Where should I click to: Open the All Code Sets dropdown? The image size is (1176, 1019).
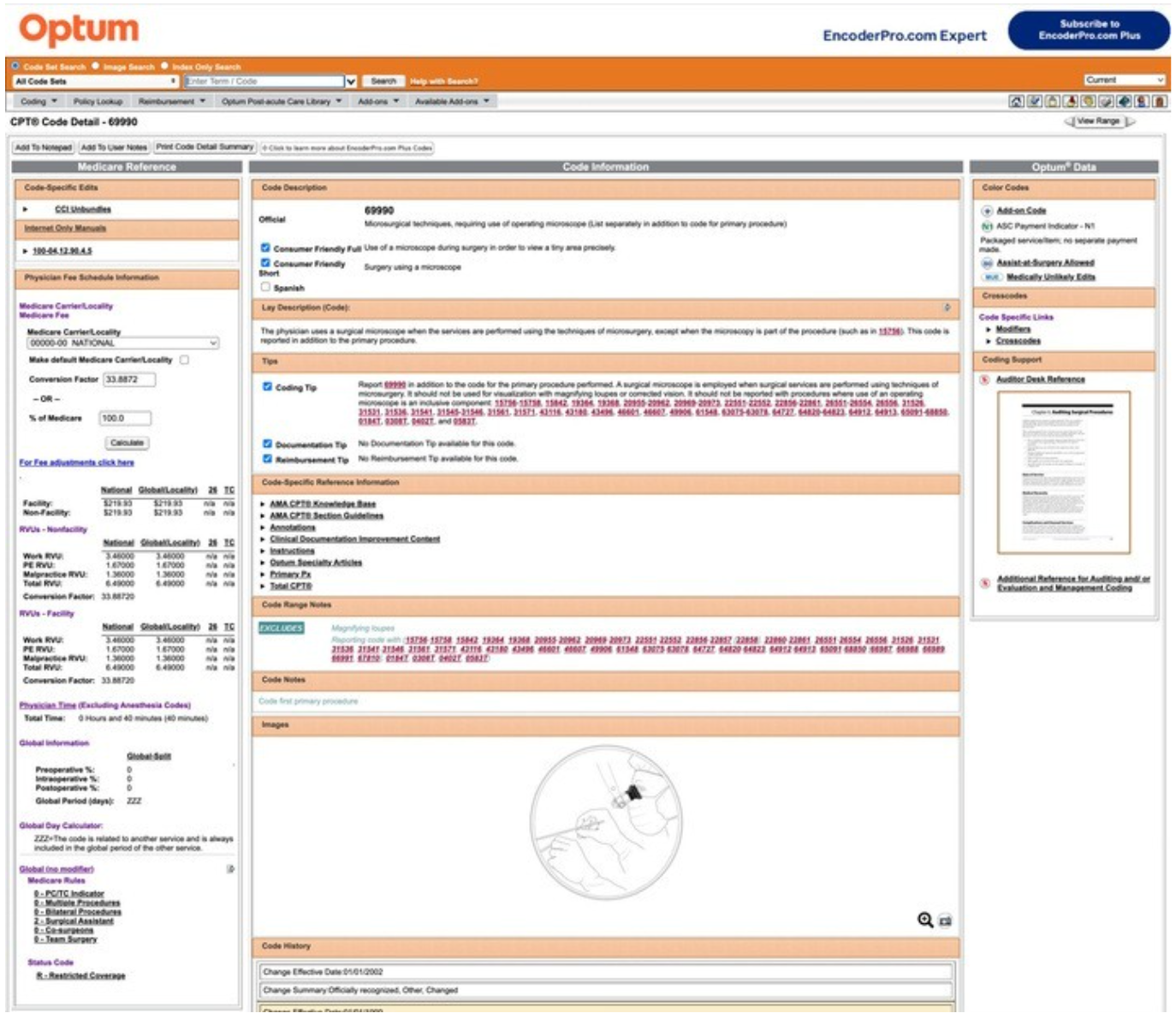(x=95, y=81)
